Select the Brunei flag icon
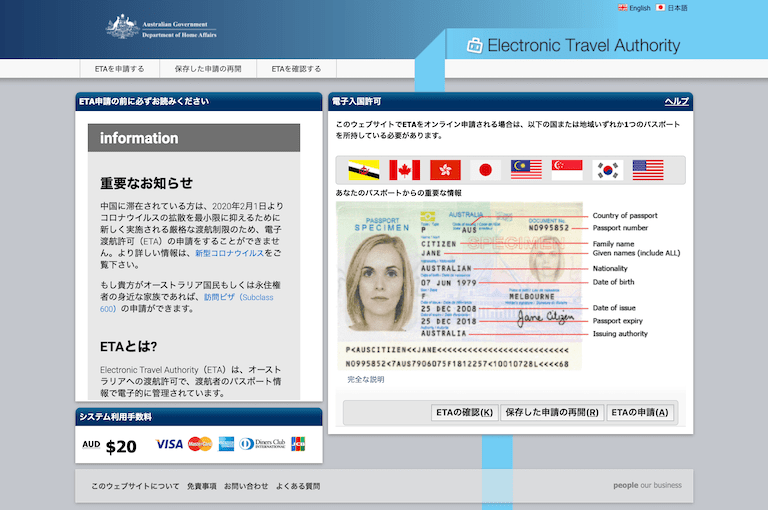 point(363,170)
